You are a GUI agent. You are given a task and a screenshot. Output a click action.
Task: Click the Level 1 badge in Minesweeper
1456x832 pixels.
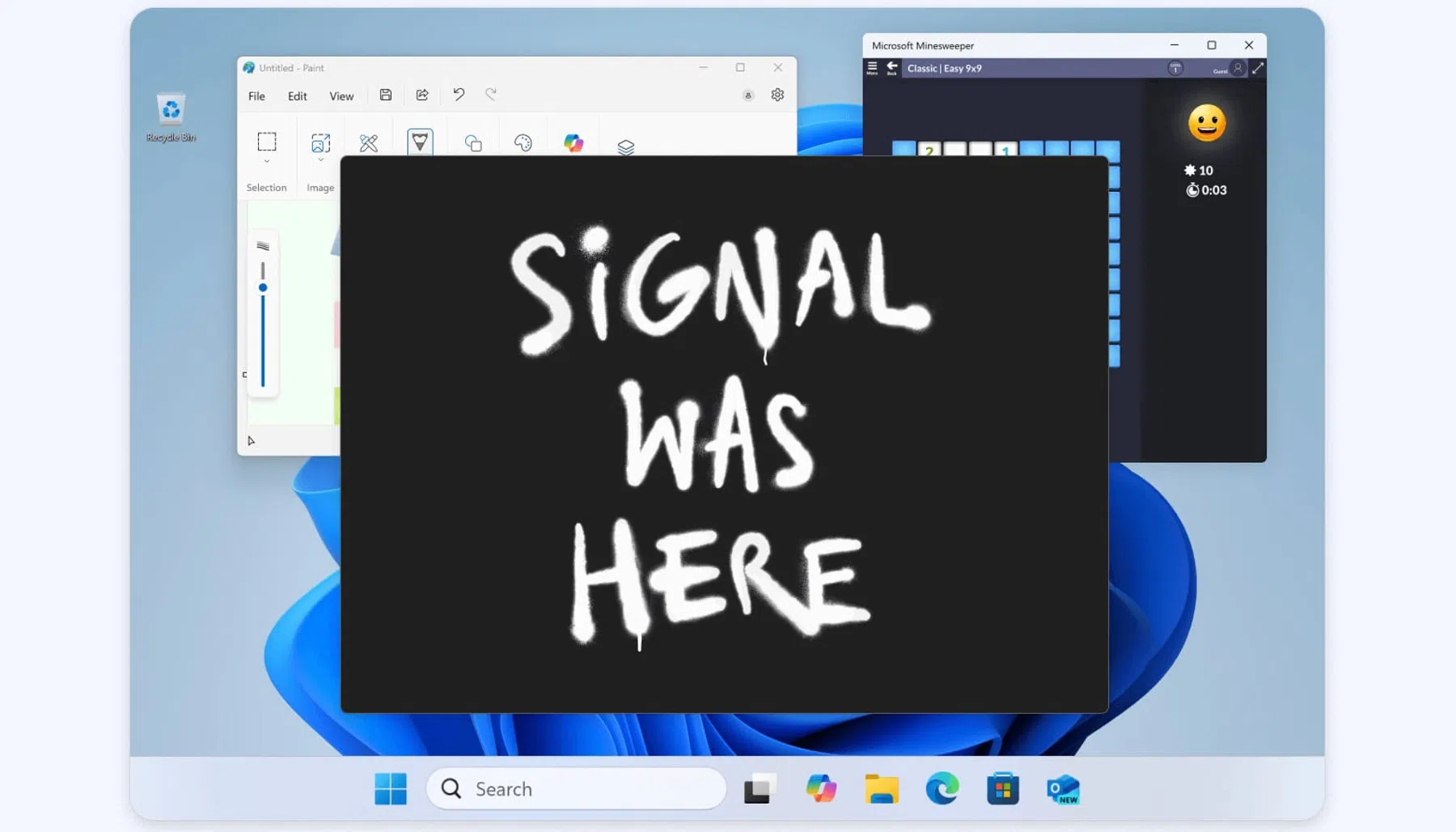[1175, 68]
